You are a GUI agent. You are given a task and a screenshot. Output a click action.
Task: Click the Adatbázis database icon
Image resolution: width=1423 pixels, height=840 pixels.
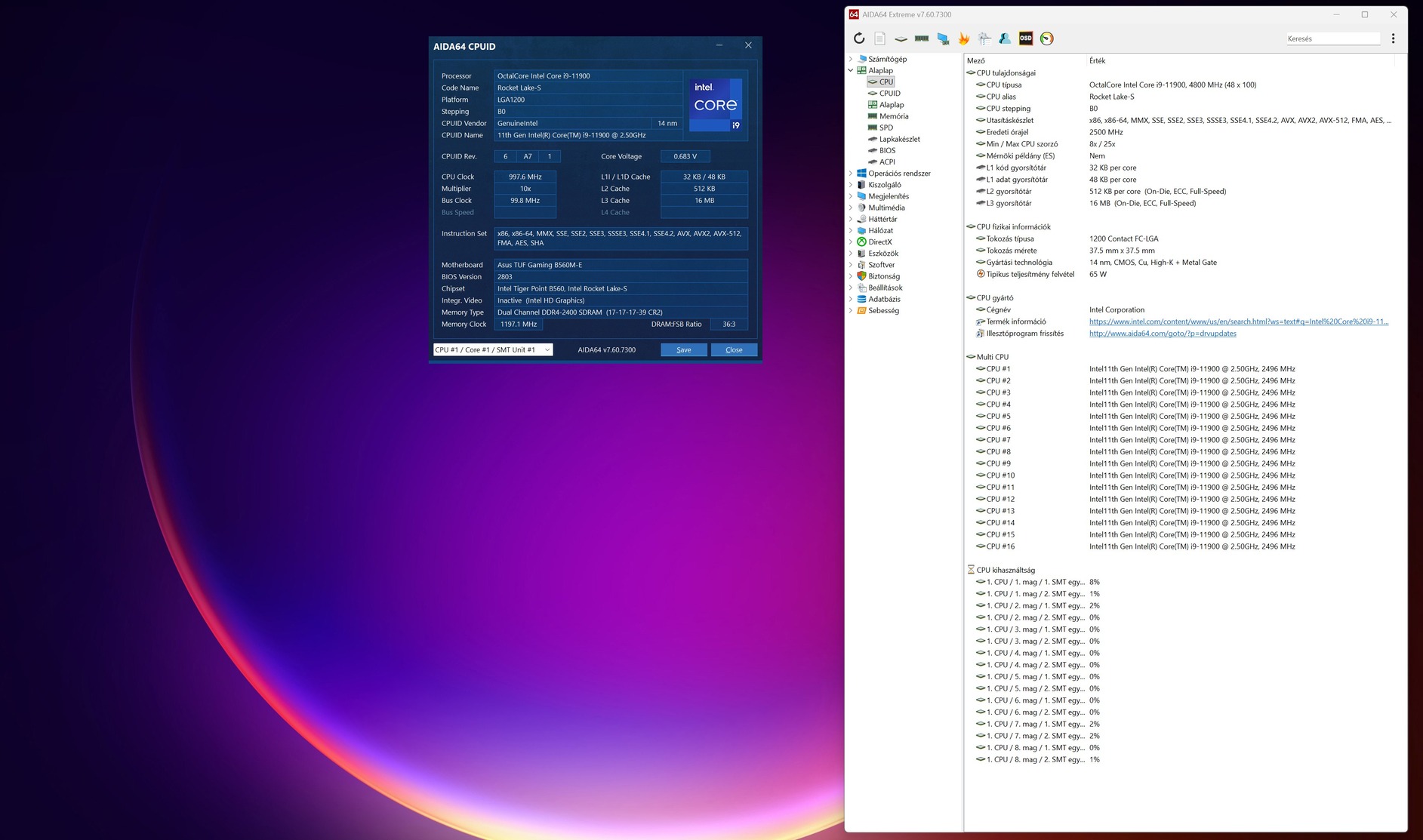click(x=862, y=299)
